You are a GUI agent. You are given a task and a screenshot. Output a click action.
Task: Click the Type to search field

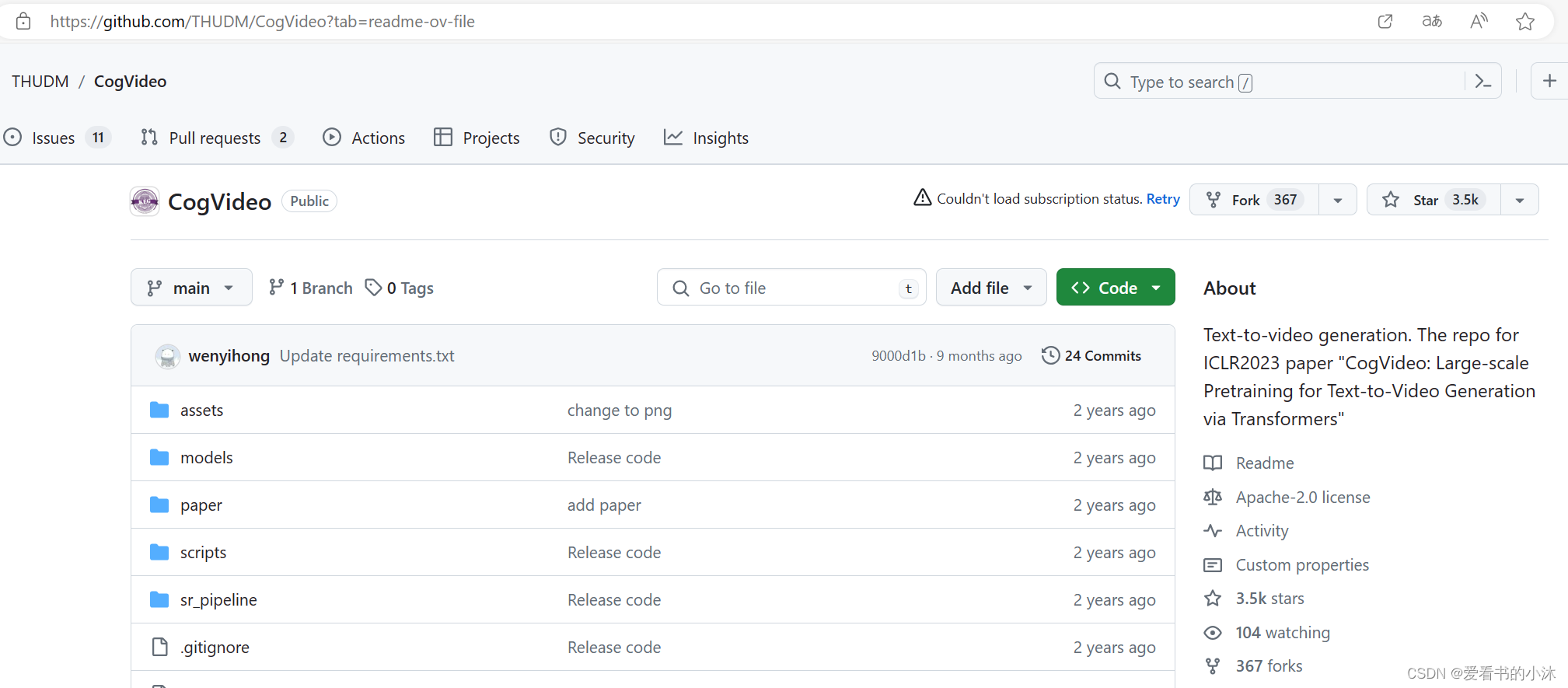(x=1297, y=81)
